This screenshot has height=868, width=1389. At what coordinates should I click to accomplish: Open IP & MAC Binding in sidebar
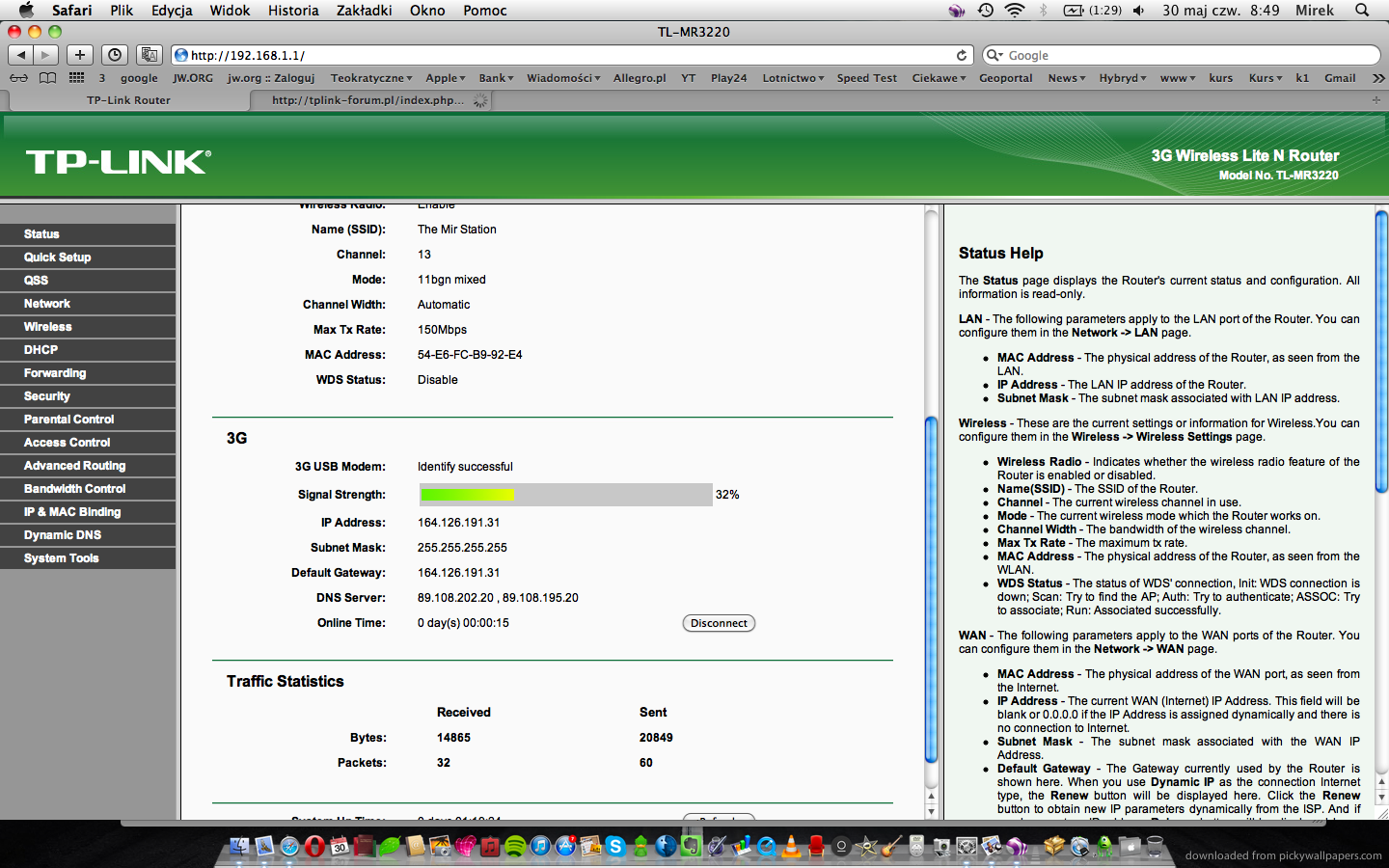point(88,512)
